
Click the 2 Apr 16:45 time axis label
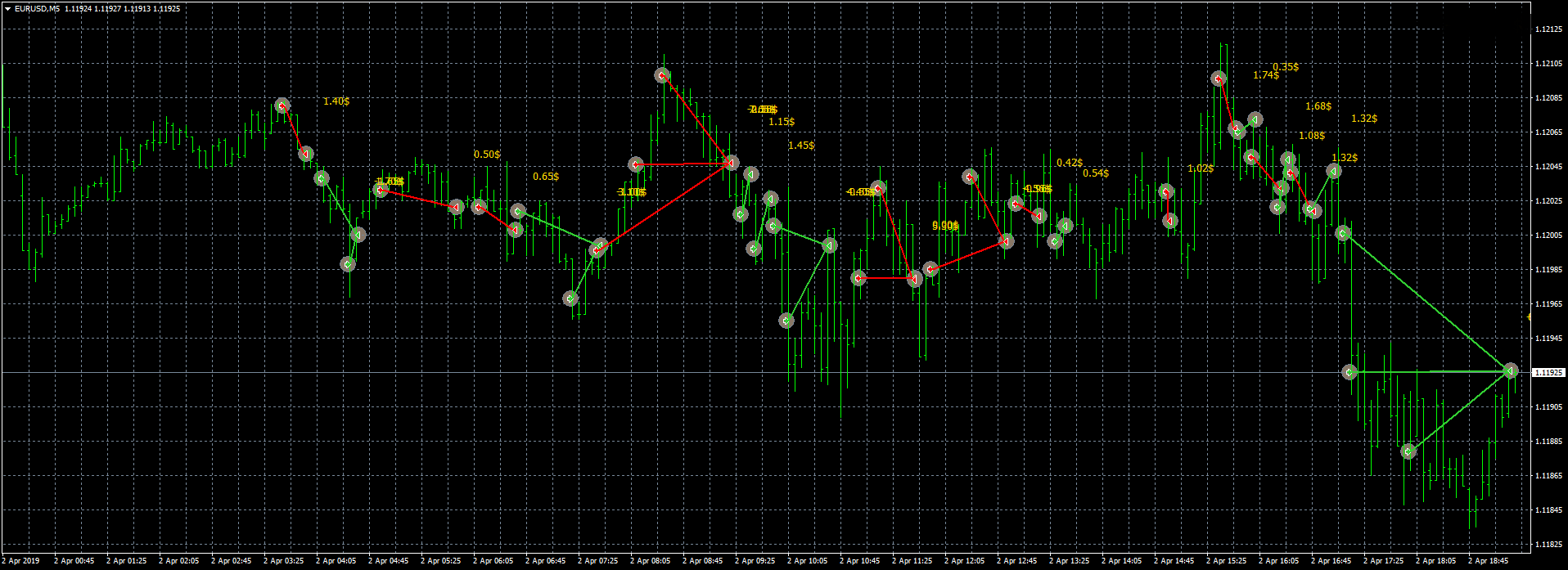pyautogui.click(x=1331, y=561)
